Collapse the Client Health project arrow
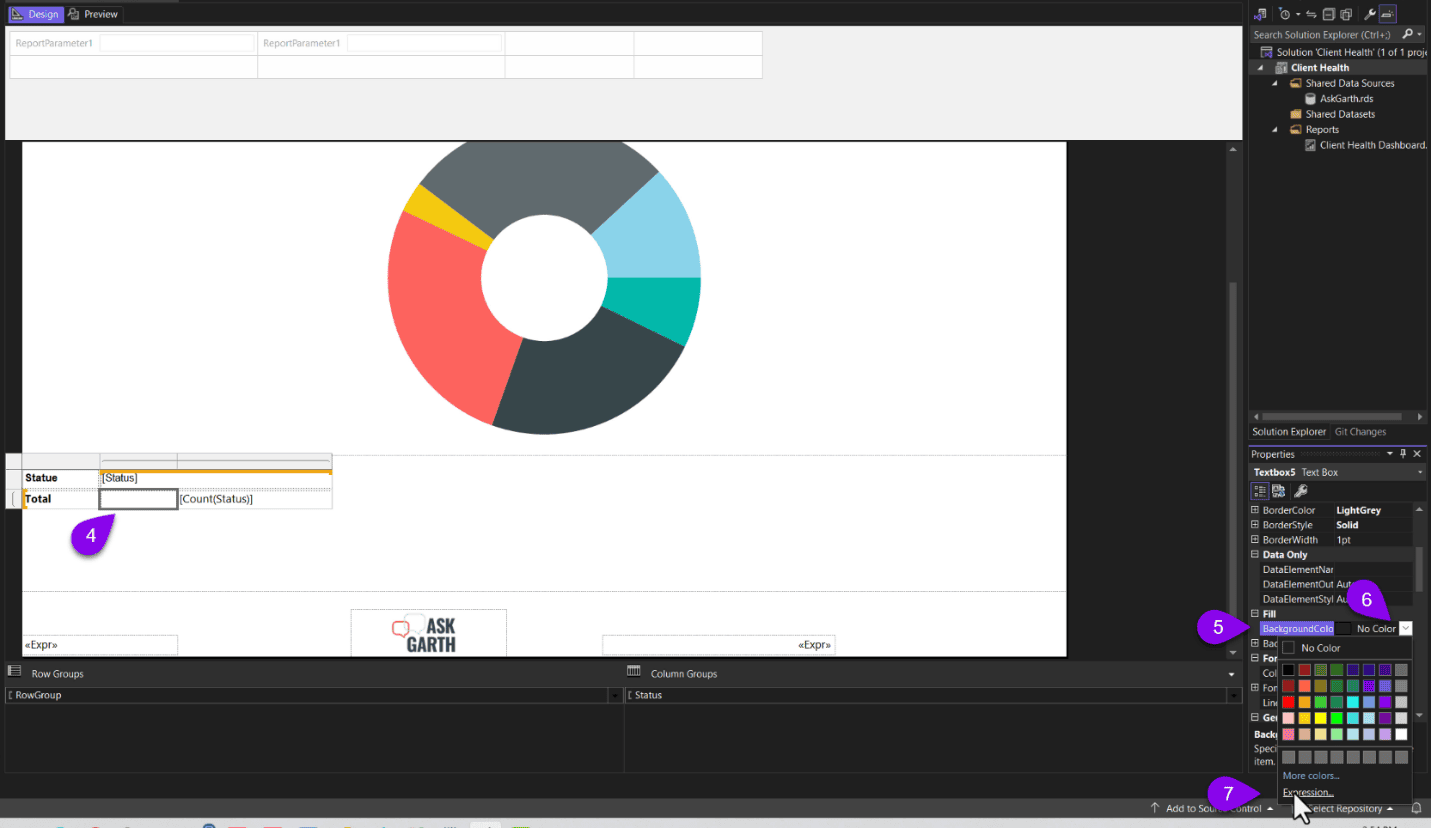1431x828 pixels. (x=1258, y=68)
